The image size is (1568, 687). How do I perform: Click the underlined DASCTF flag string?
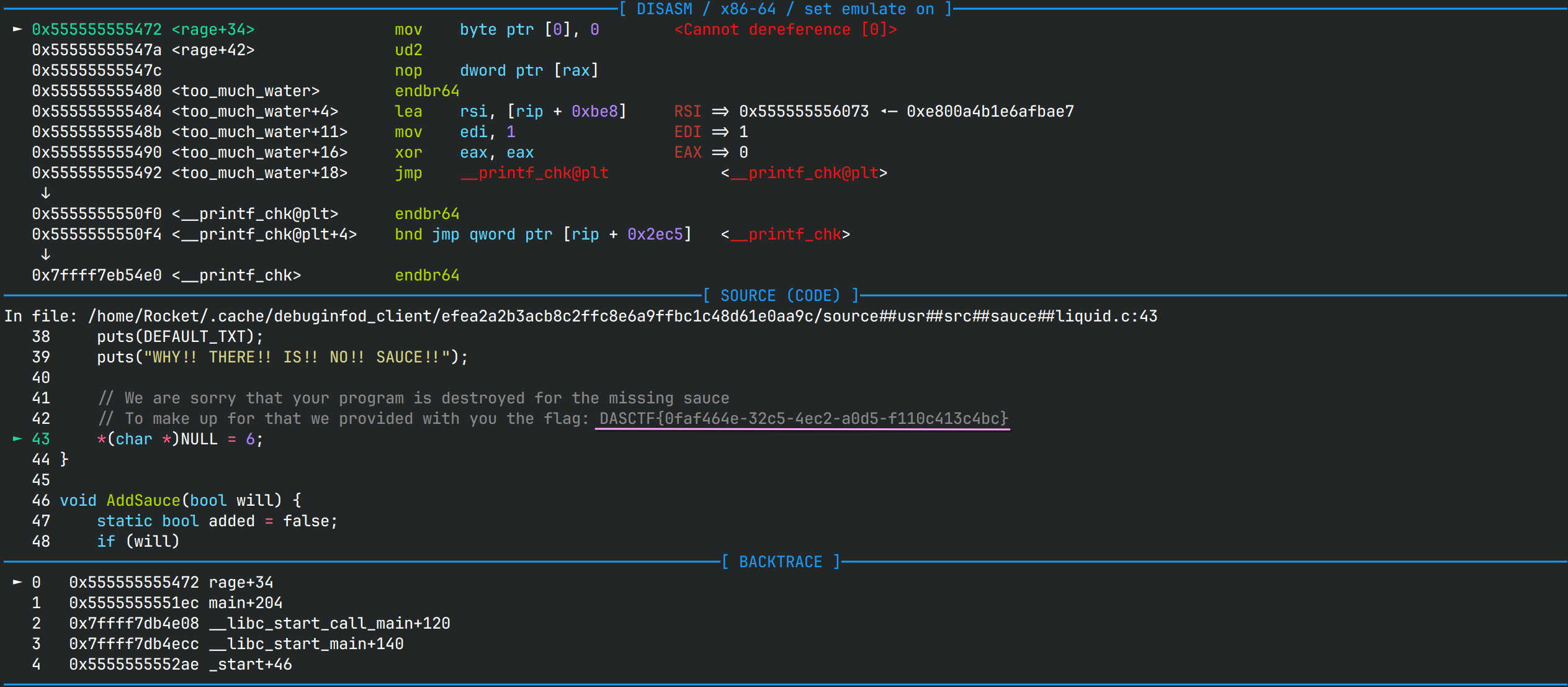(803, 418)
